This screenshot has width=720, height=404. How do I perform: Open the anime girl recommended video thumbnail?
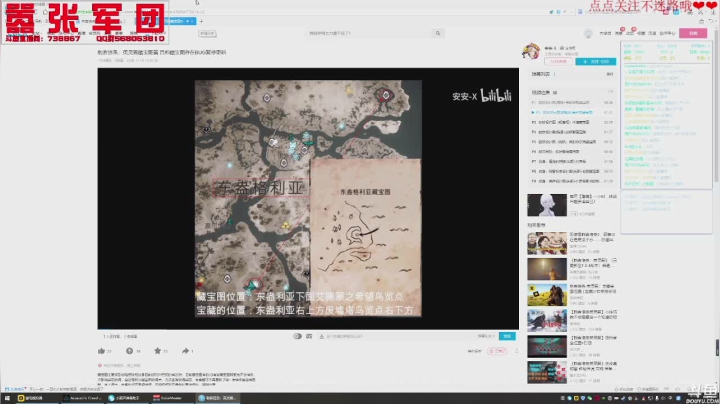pyautogui.click(x=547, y=205)
